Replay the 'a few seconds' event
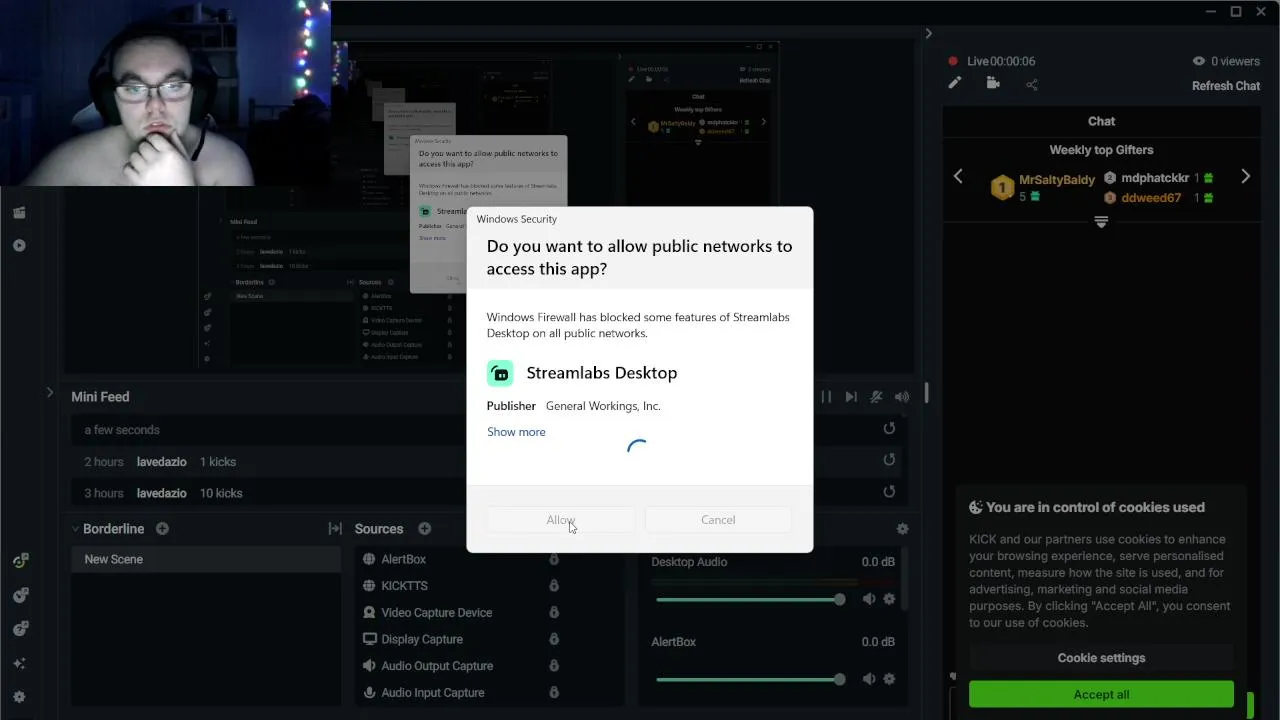The width and height of the screenshot is (1280, 720). tap(889, 429)
